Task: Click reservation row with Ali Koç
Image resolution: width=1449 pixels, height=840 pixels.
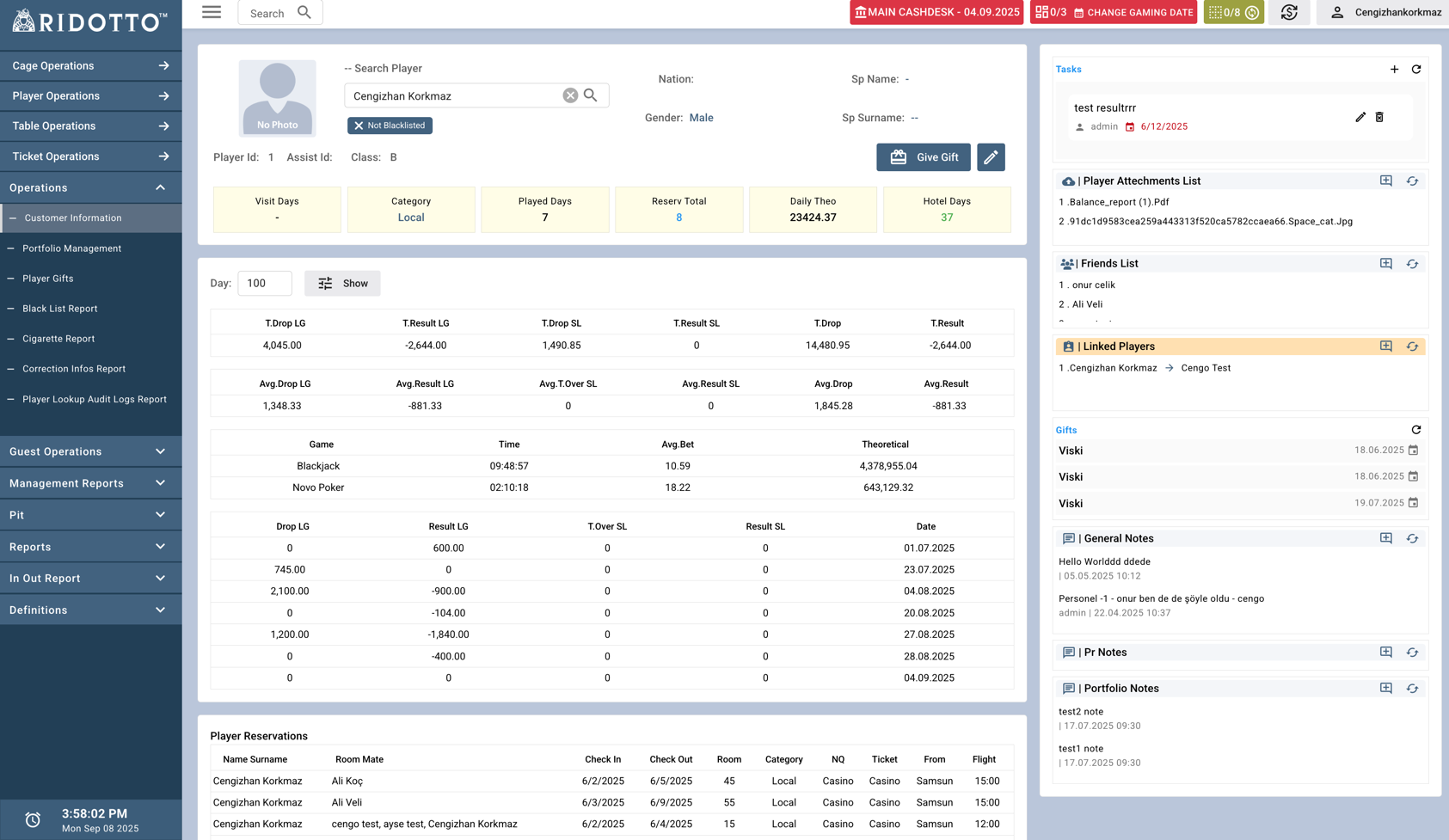Action: (x=611, y=782)
